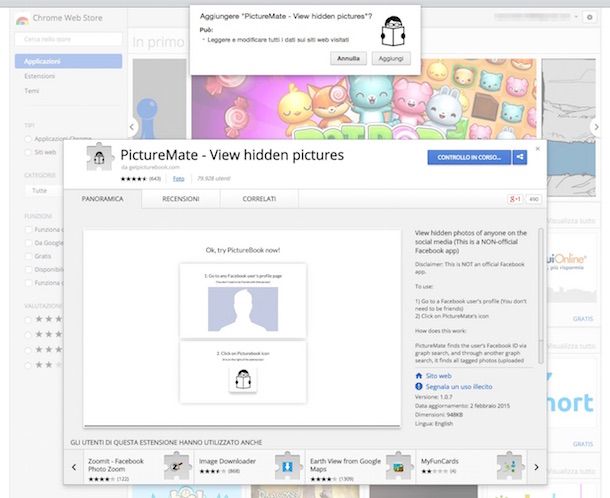The image size is (610, 498).
Task: Select the two-star rating filter
Action: coord(28,365)
